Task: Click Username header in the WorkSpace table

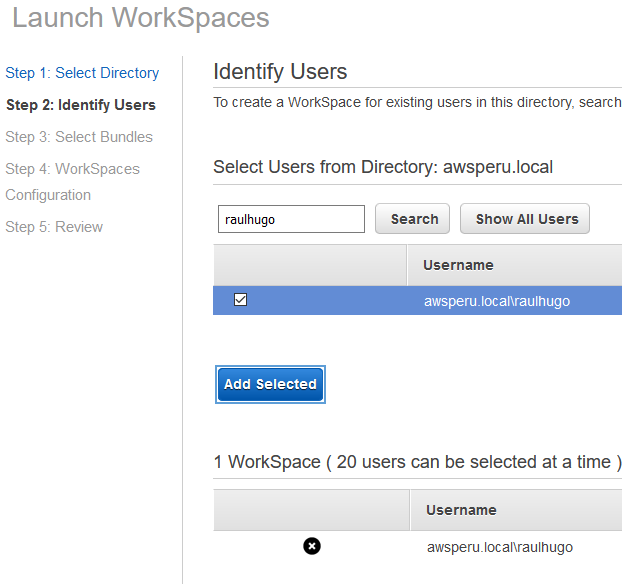Action: click(x=461, y=510)
